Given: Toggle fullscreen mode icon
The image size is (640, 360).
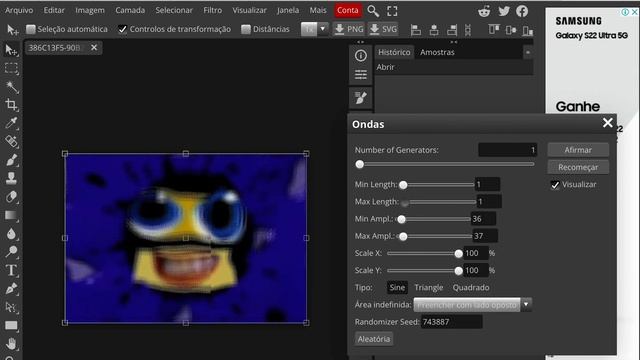Looking at the screenshot, I should pos(392,11).
